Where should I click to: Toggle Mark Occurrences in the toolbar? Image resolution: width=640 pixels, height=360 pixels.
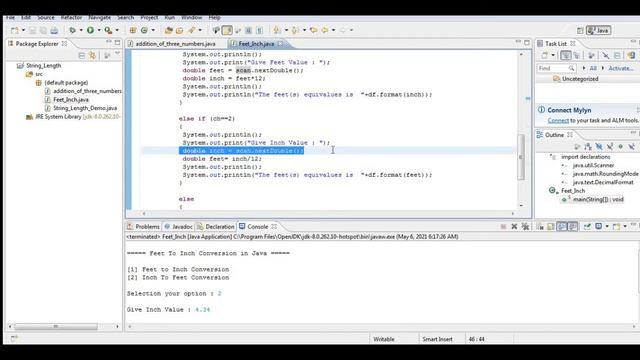point(227,30)
